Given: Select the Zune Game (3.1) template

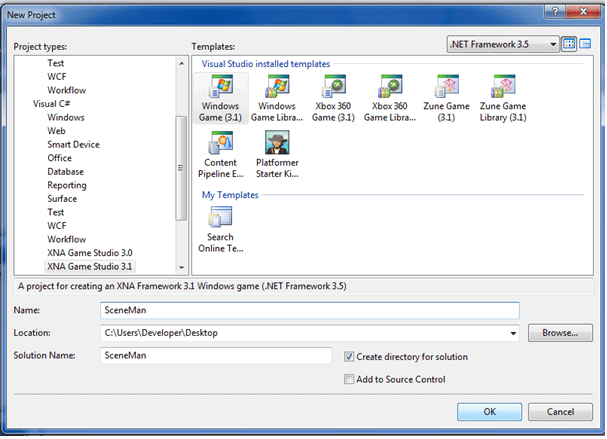Looking at the screenshot, I should (x=446, y=99).
